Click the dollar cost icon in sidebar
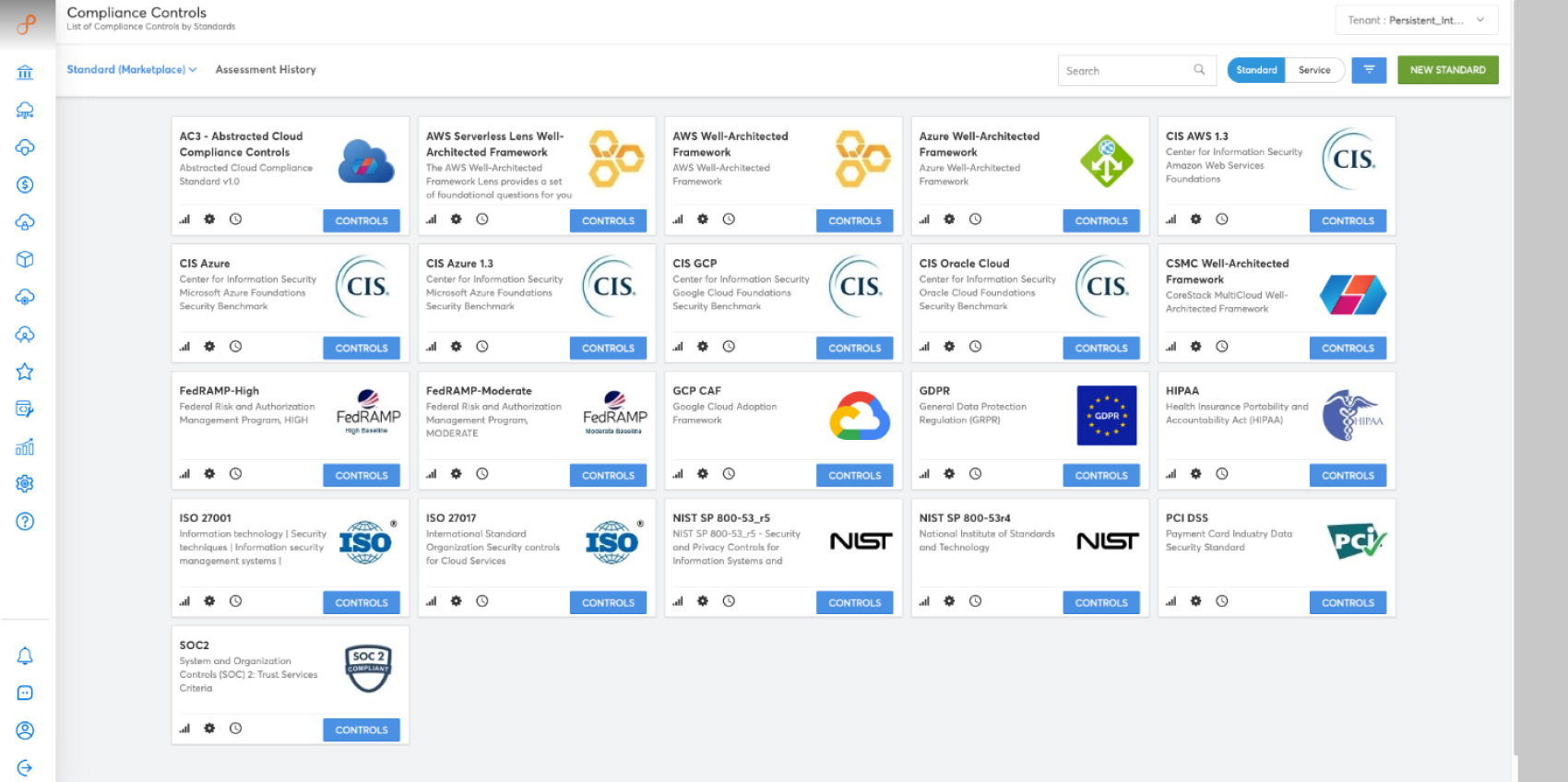 (x=25, y=184)
